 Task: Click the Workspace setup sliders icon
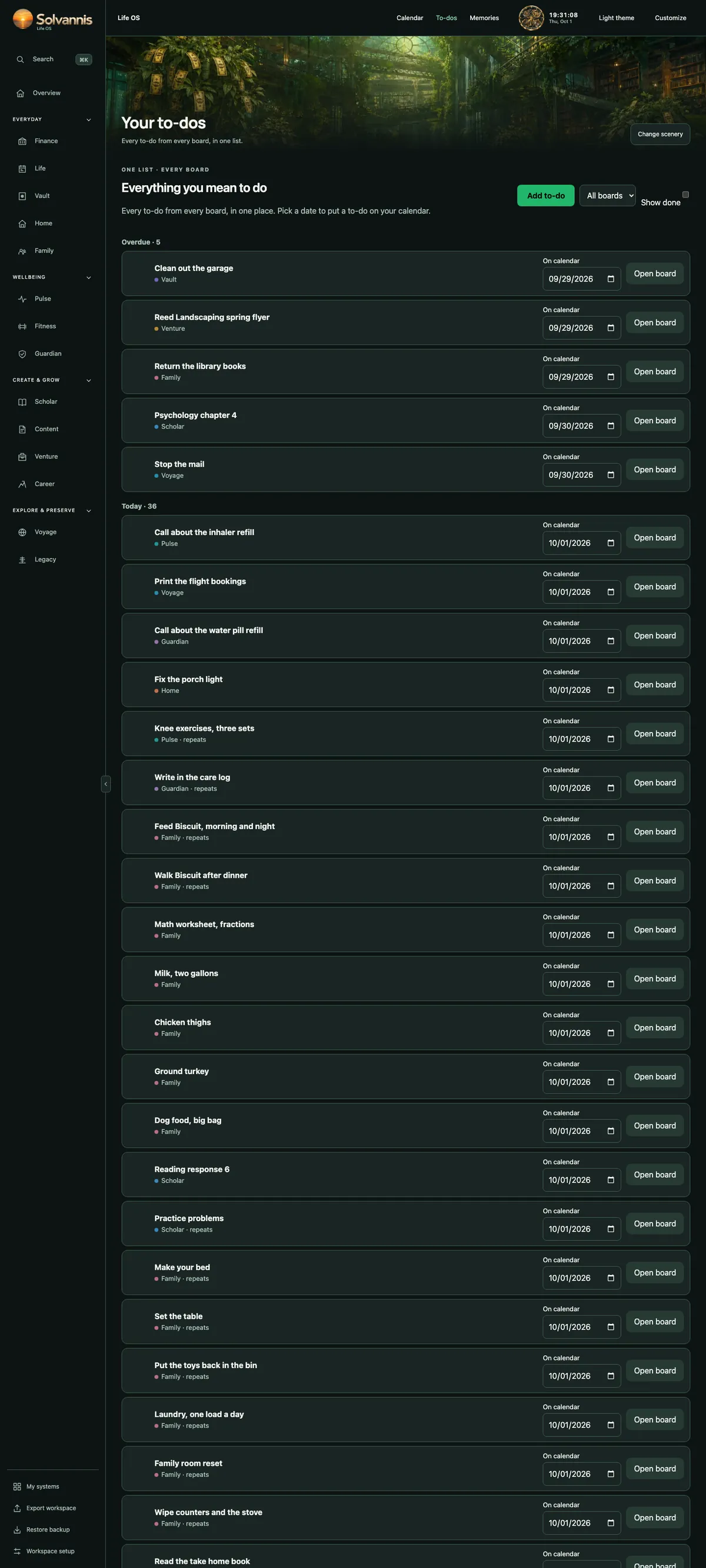(x=17, y=1551)
